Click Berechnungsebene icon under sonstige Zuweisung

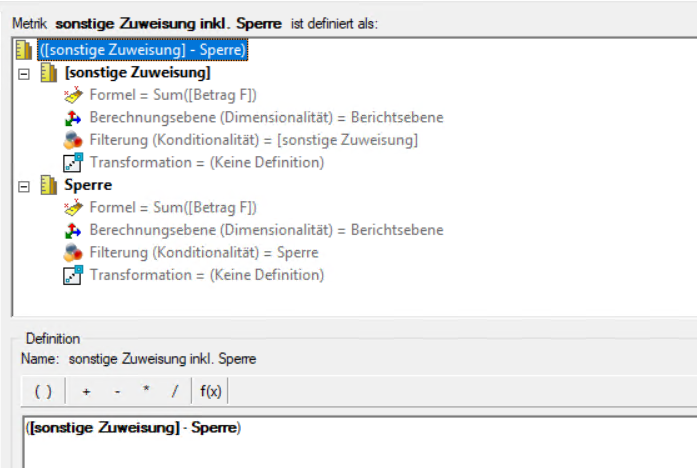pos(72,117)
